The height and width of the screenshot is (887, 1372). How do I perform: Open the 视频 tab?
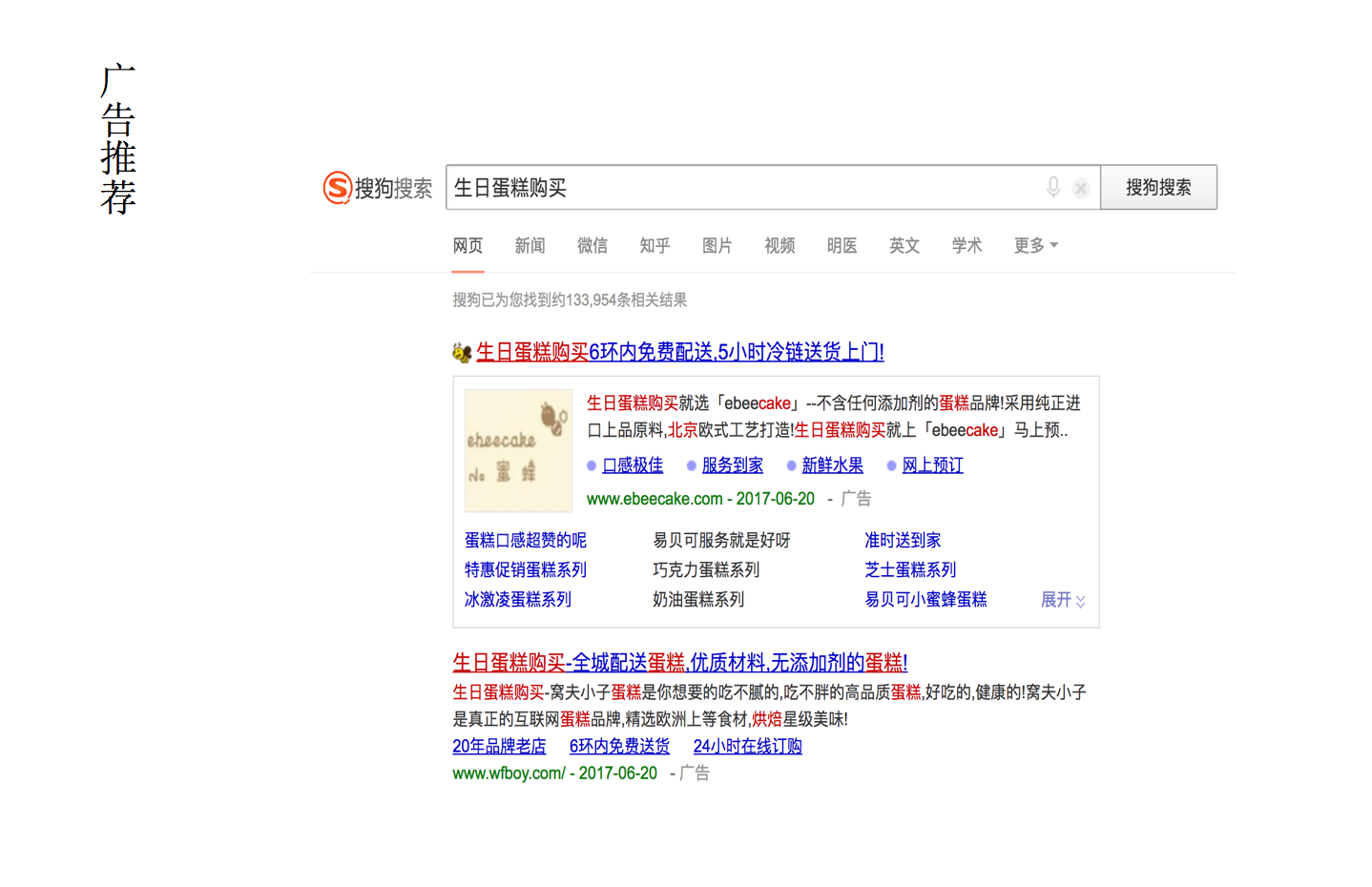780,246
